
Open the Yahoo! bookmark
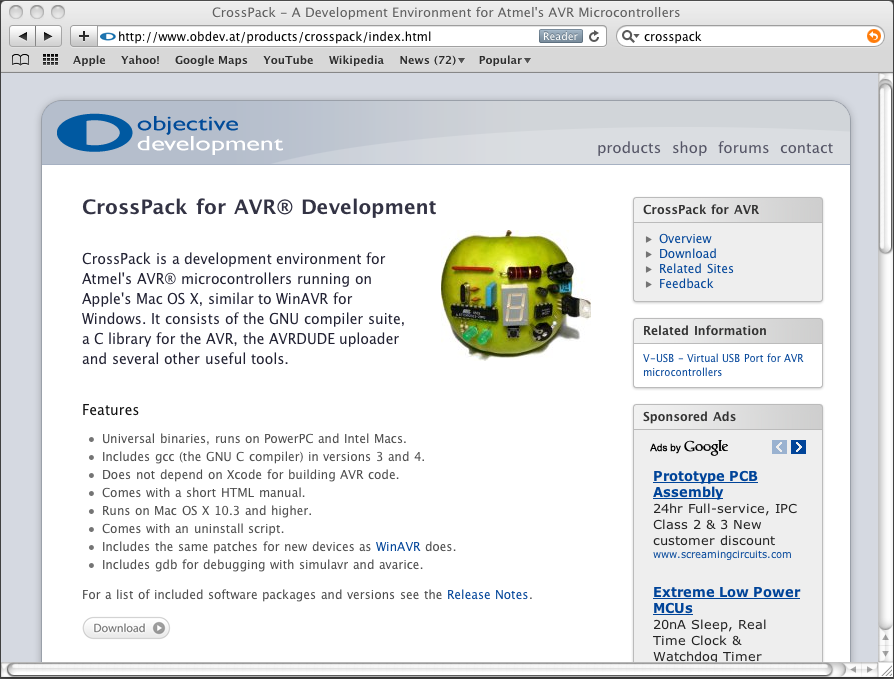[140, 60]
